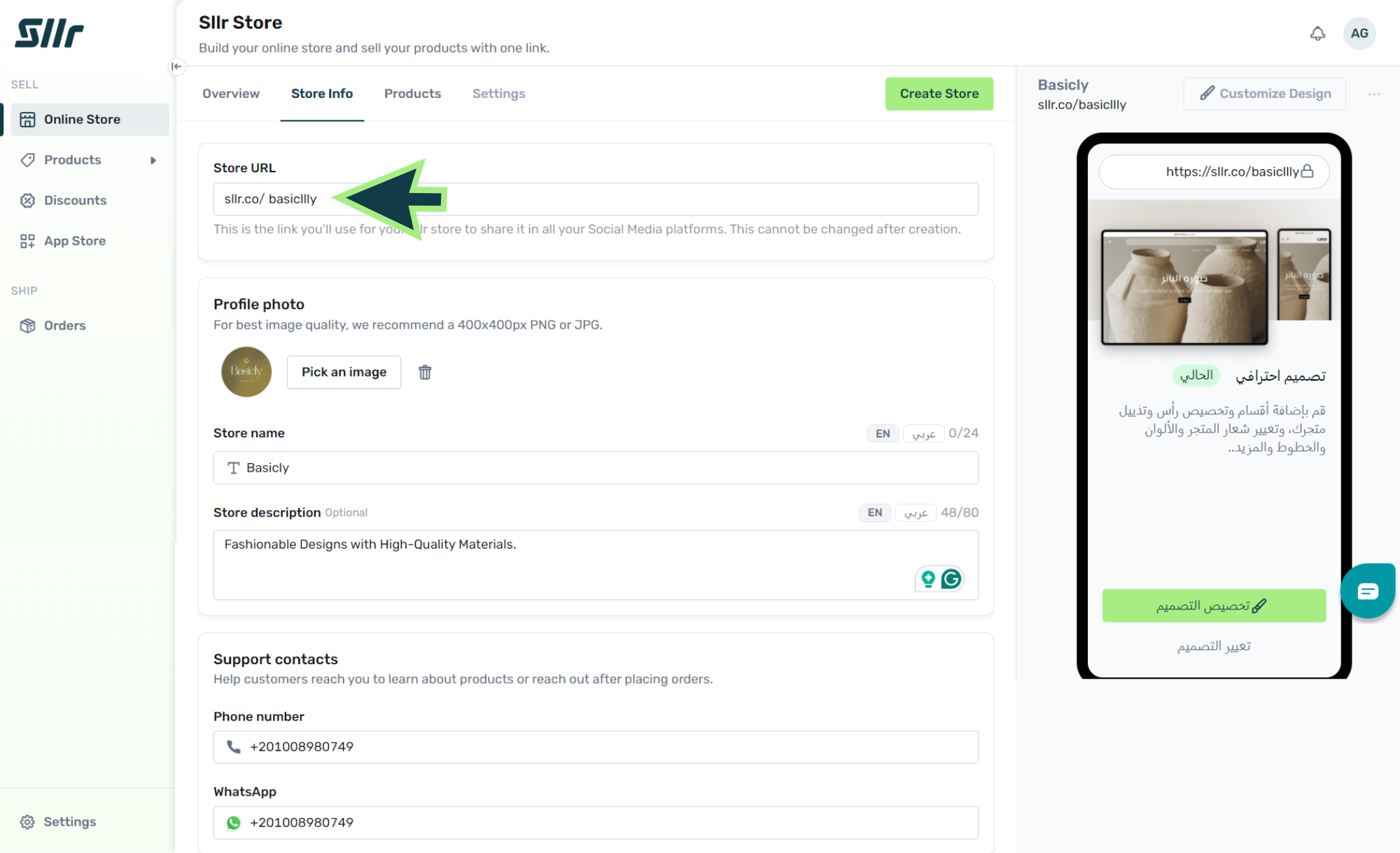Collapse the sidebar with arrow icon
The image size is (1400, 853).
[176, 66]
